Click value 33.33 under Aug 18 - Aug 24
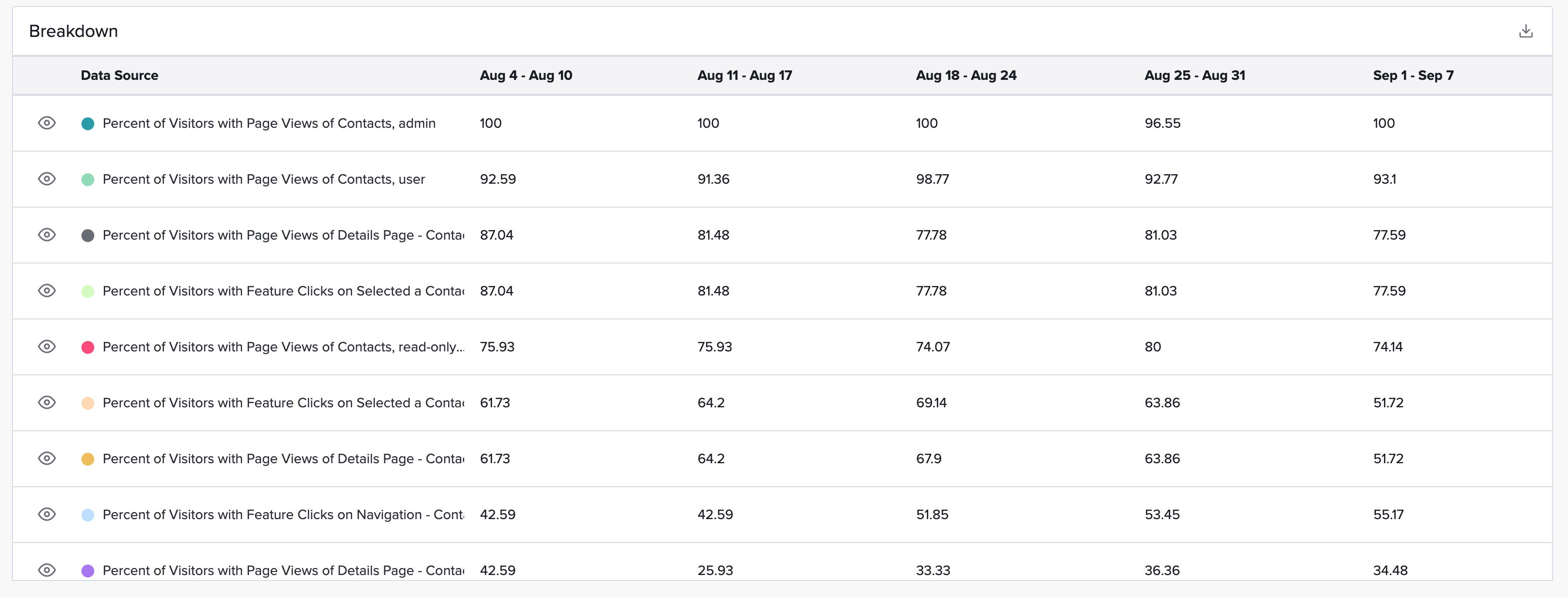Image resolution: width=1568 pixels, height=597 pixels. (x=933, y=571)
